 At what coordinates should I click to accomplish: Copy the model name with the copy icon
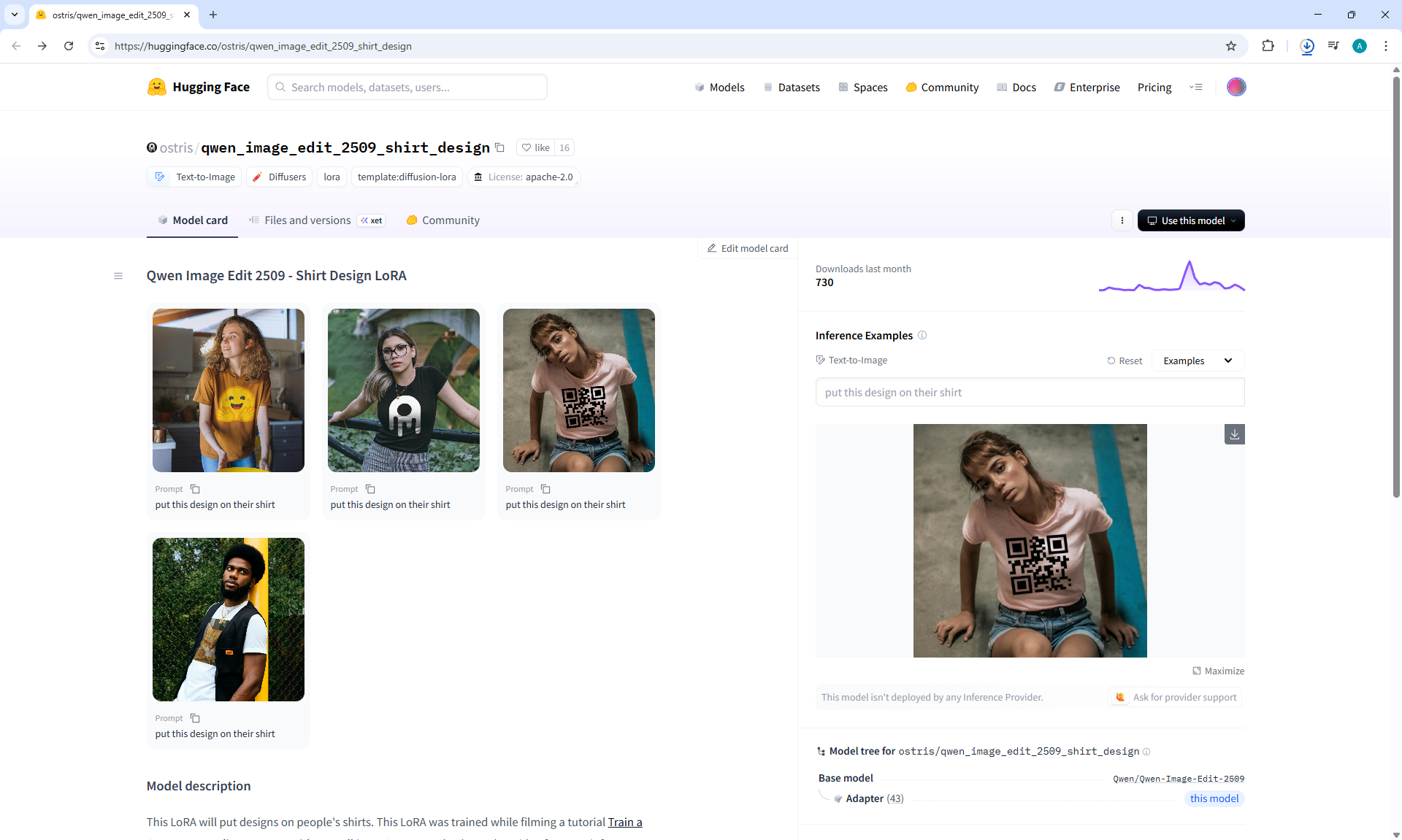499,147
